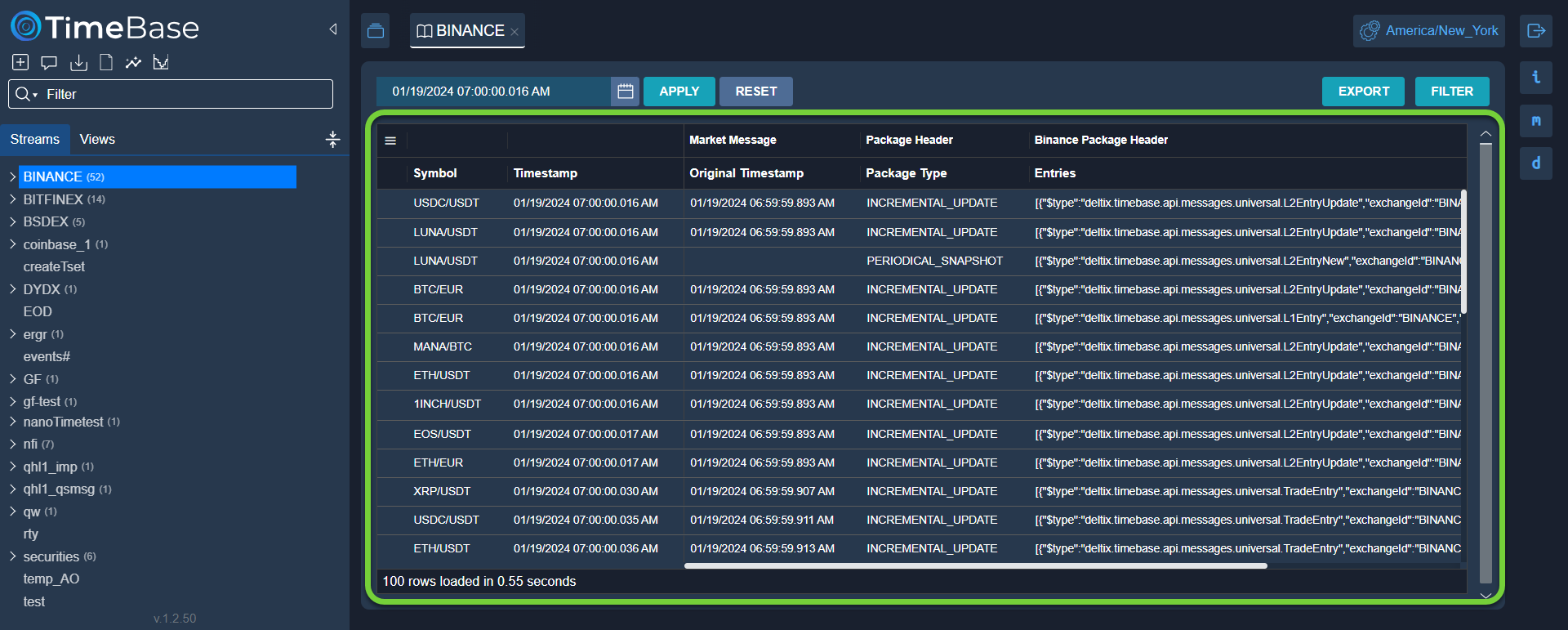Collapse the left sidebar panel
The width and height of the screenshot is (1568, 630).
333,29
